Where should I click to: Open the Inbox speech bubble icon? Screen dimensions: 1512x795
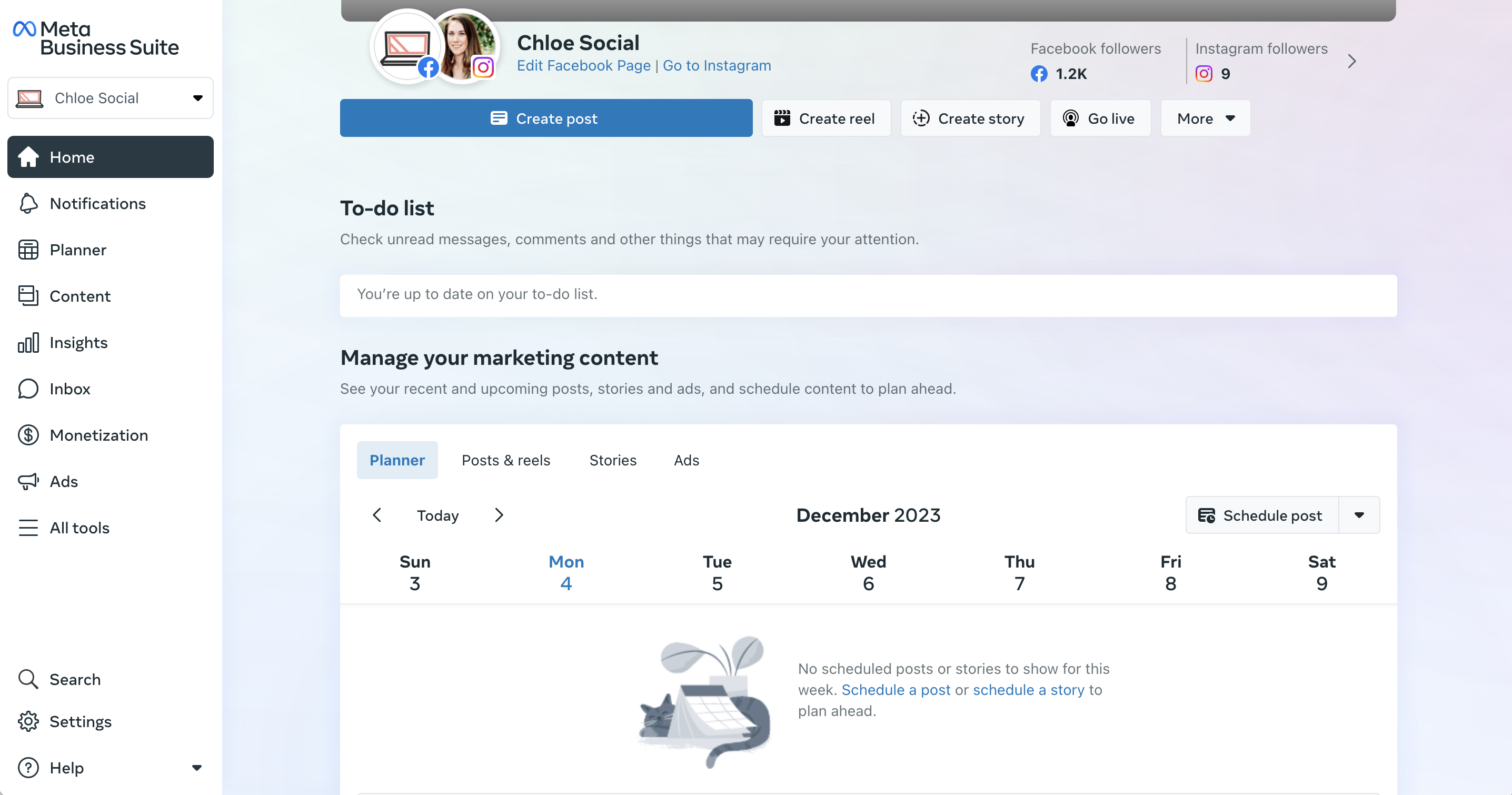tap(28, 389)
